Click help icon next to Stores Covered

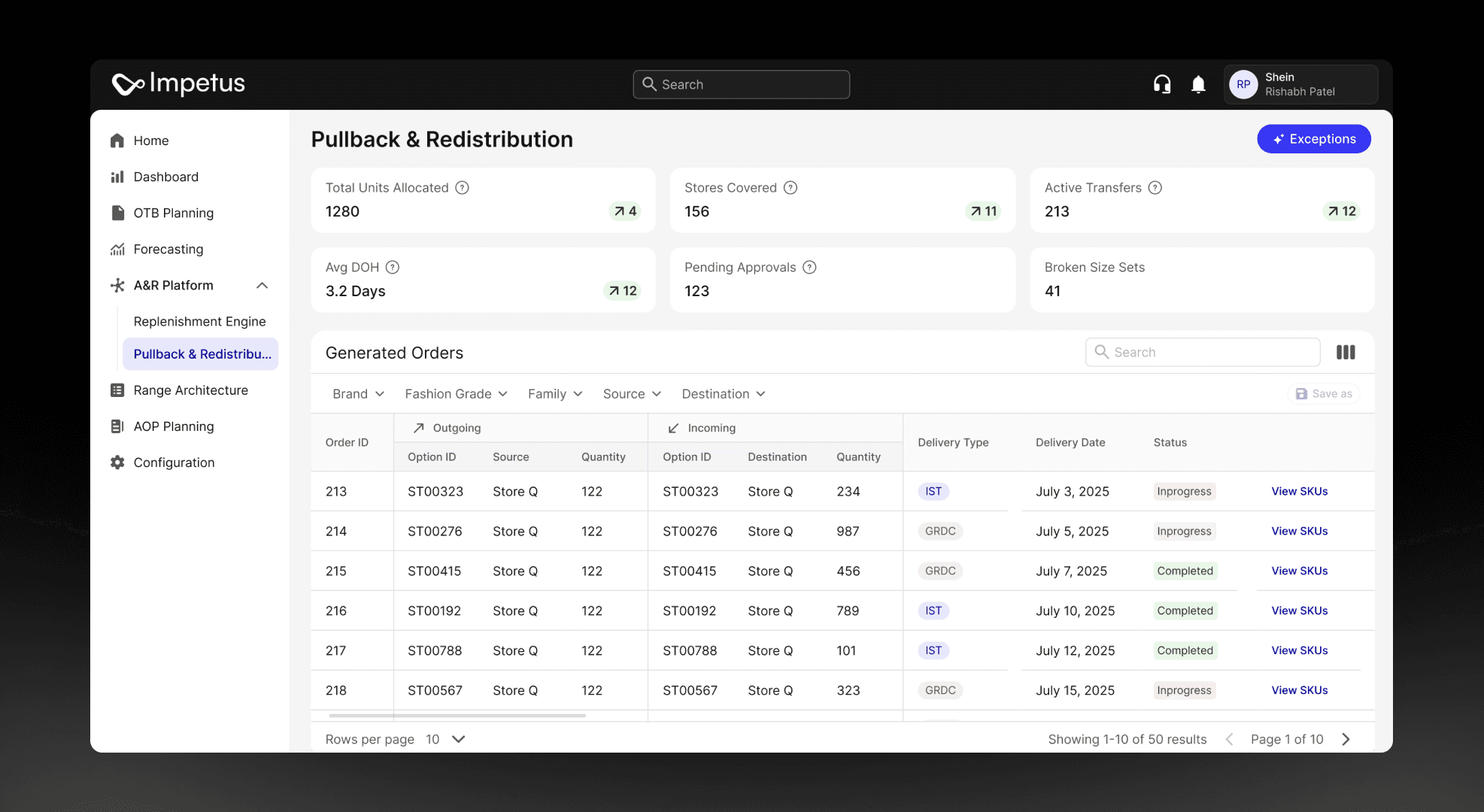tap(791, 188)
